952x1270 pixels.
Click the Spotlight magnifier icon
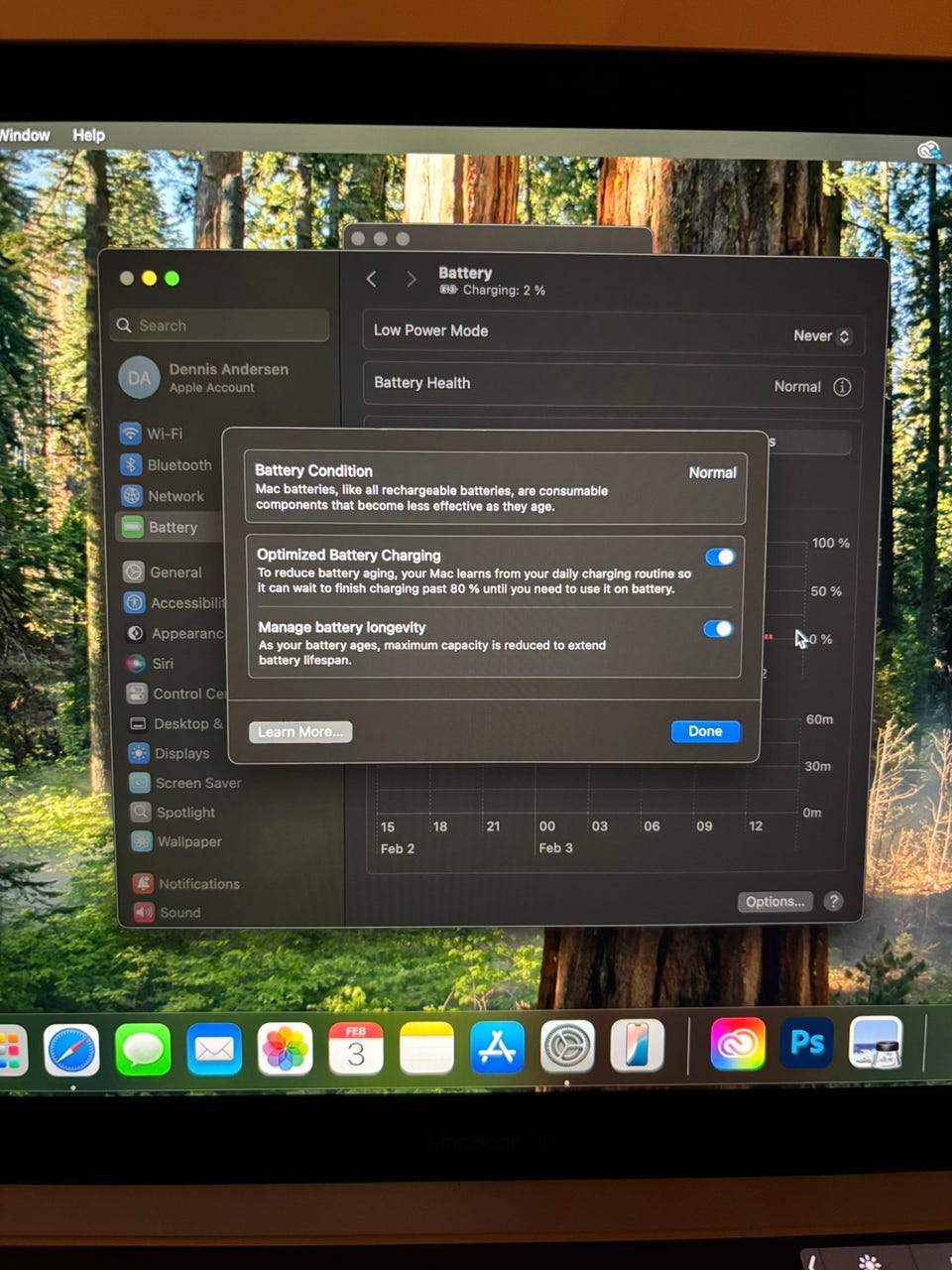pyautogui.click(x=141, y=812)
